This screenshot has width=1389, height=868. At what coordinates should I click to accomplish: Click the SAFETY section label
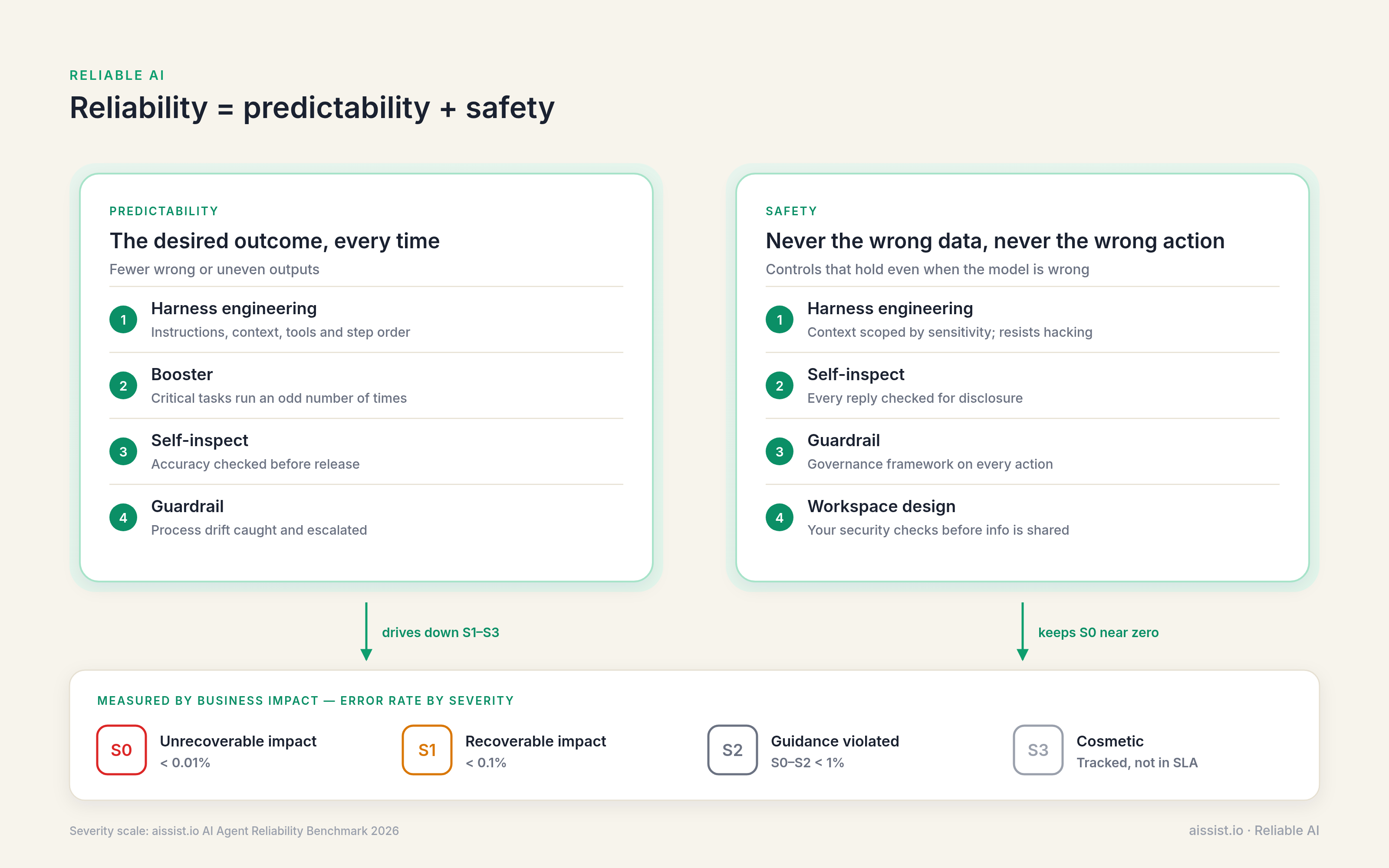coord(791,211)
